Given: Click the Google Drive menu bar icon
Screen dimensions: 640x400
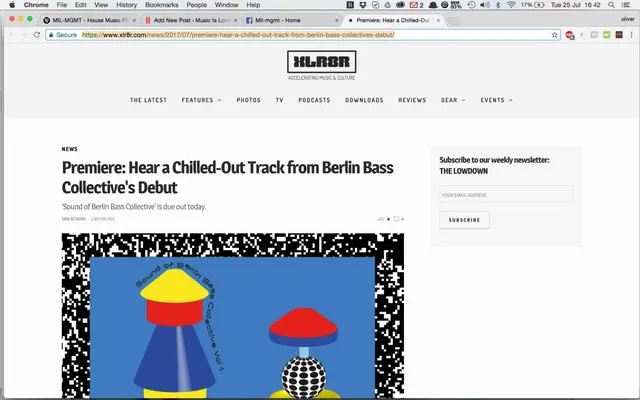Looking at the screenshot, I should [x=387, y=5].
